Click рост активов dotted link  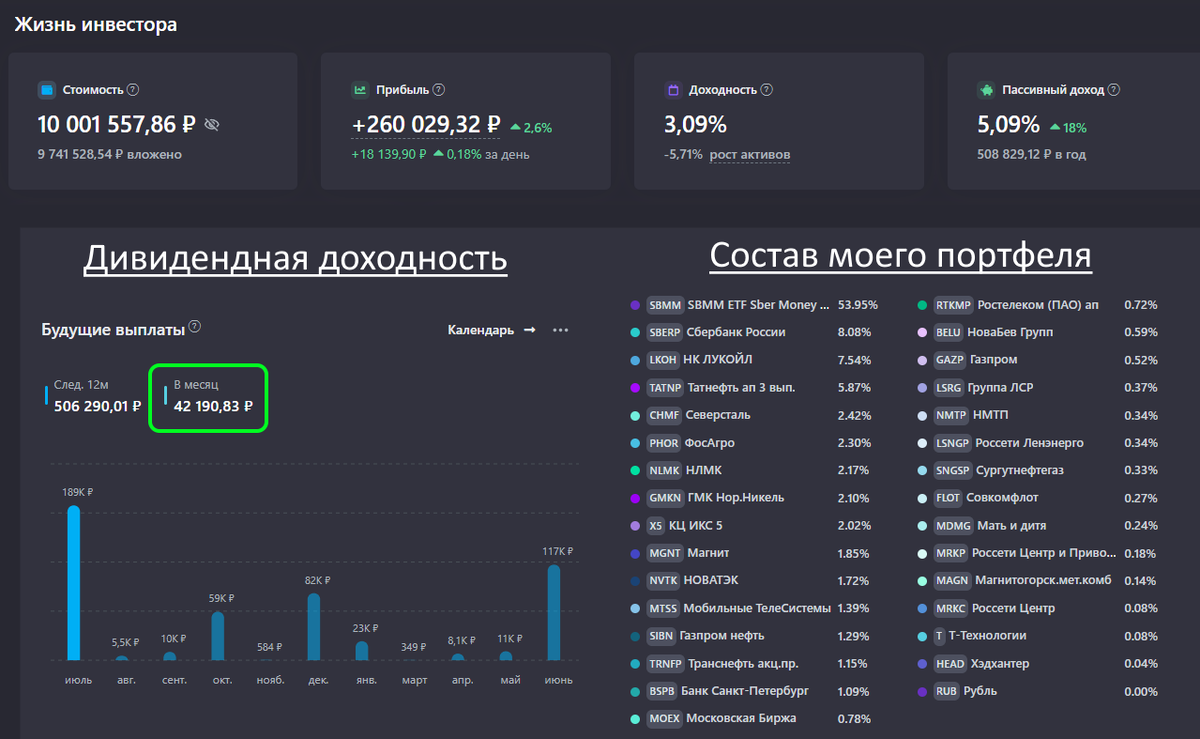[750, 155]
